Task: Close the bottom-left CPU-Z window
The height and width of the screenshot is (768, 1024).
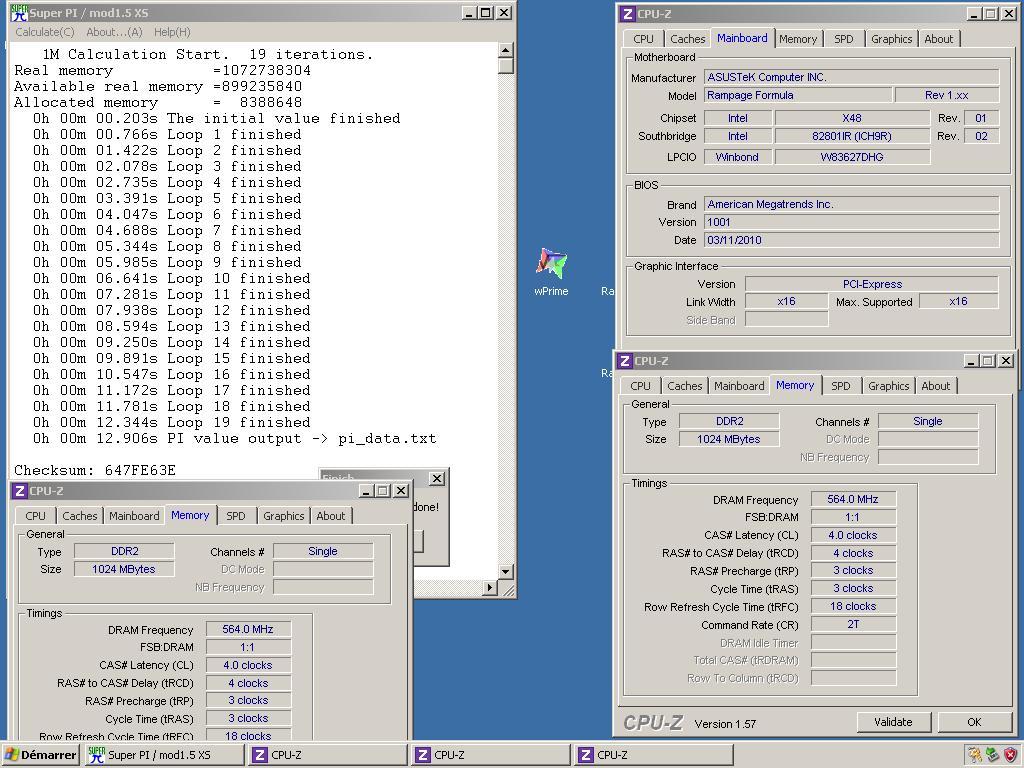Action: [x=401, y=490]
